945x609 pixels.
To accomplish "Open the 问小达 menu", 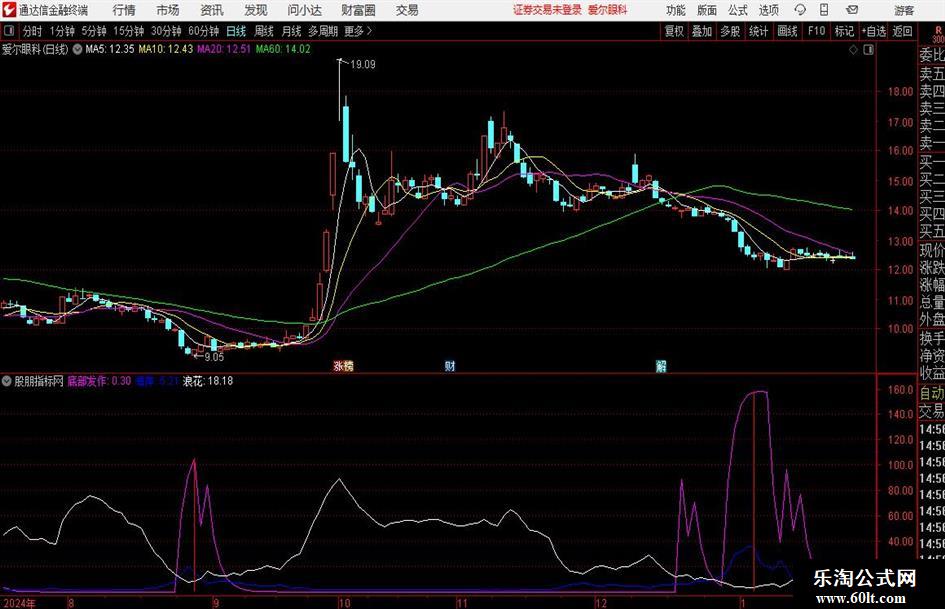I will point(304,10).
